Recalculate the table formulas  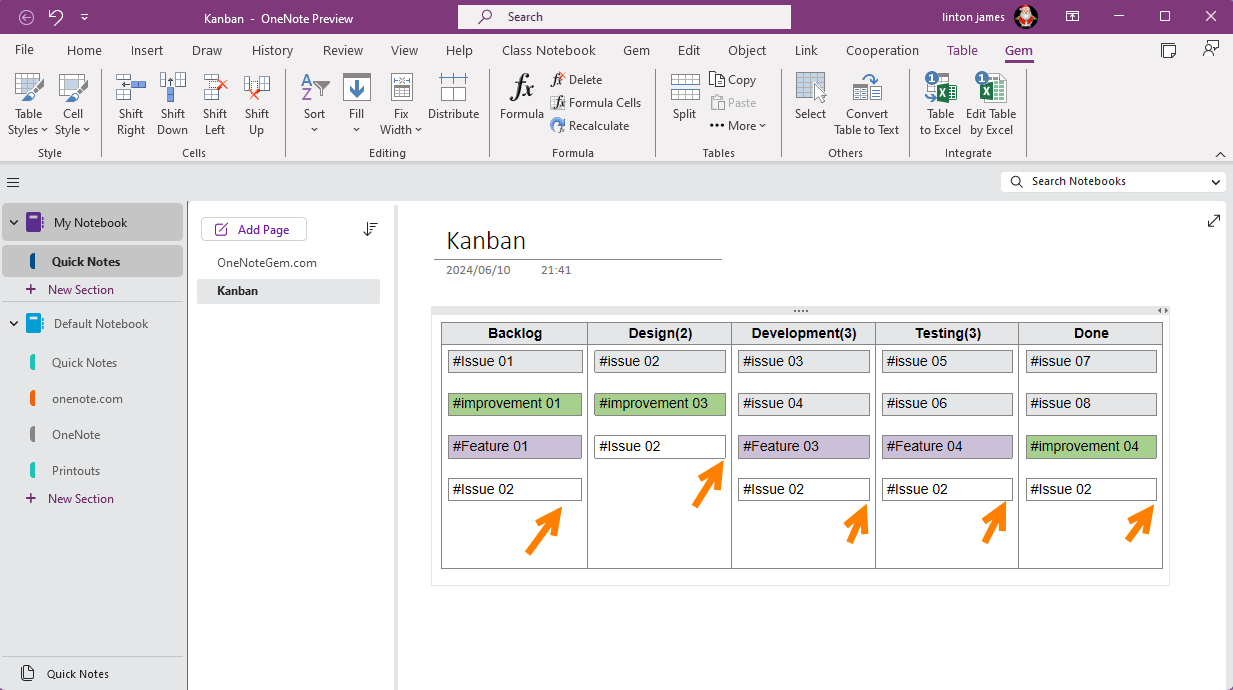590,126
